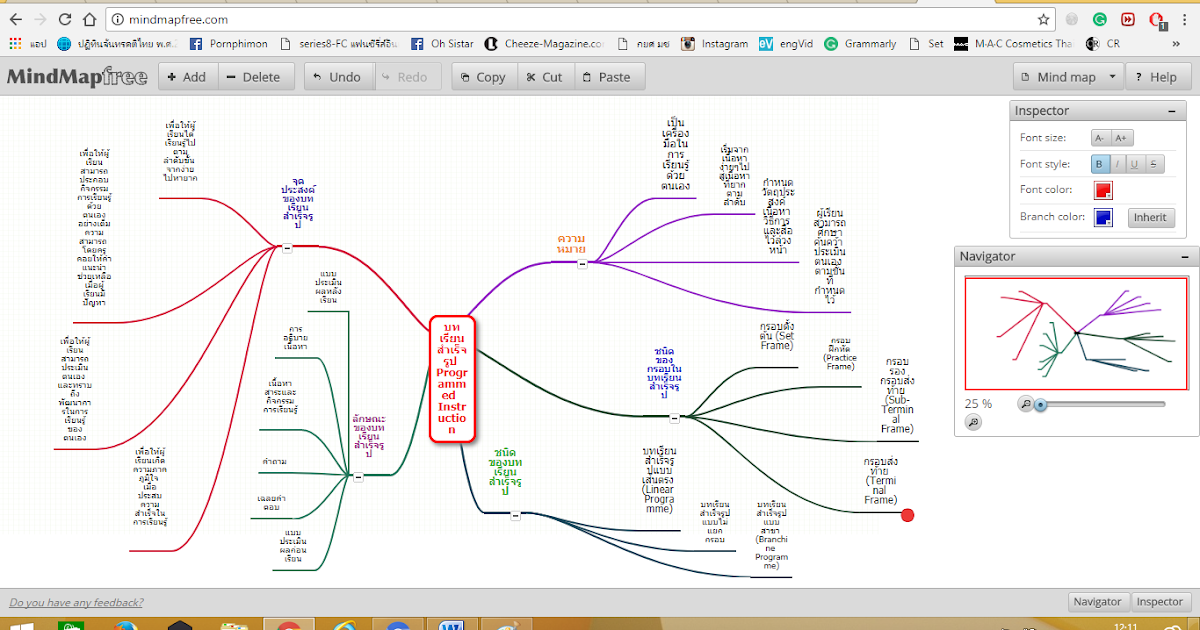This screenshot has height=630, width=1200.
Task: Select the Cut scissors icon
Action: (529, 76)
